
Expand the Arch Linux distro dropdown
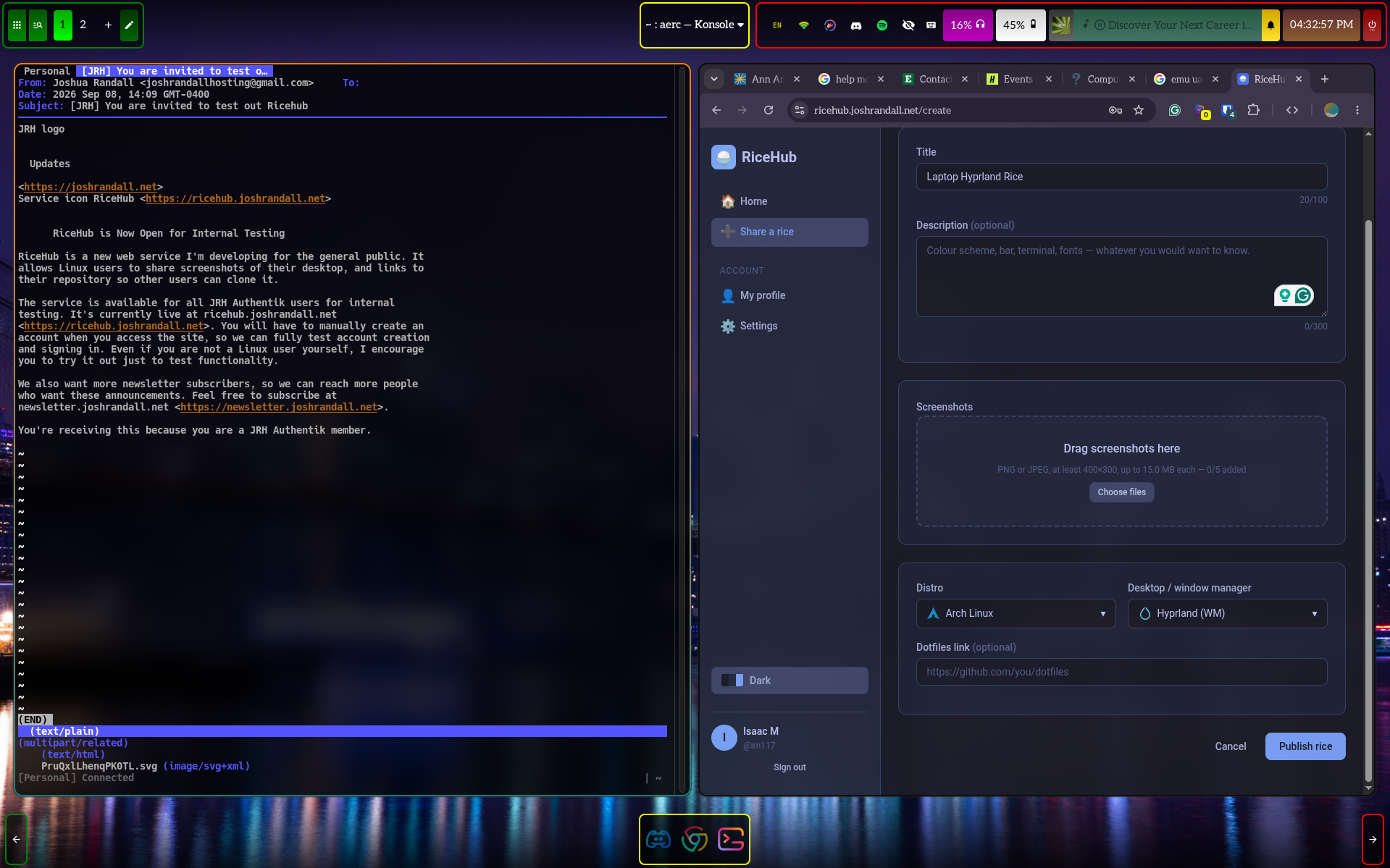(x=1016, y=614)
